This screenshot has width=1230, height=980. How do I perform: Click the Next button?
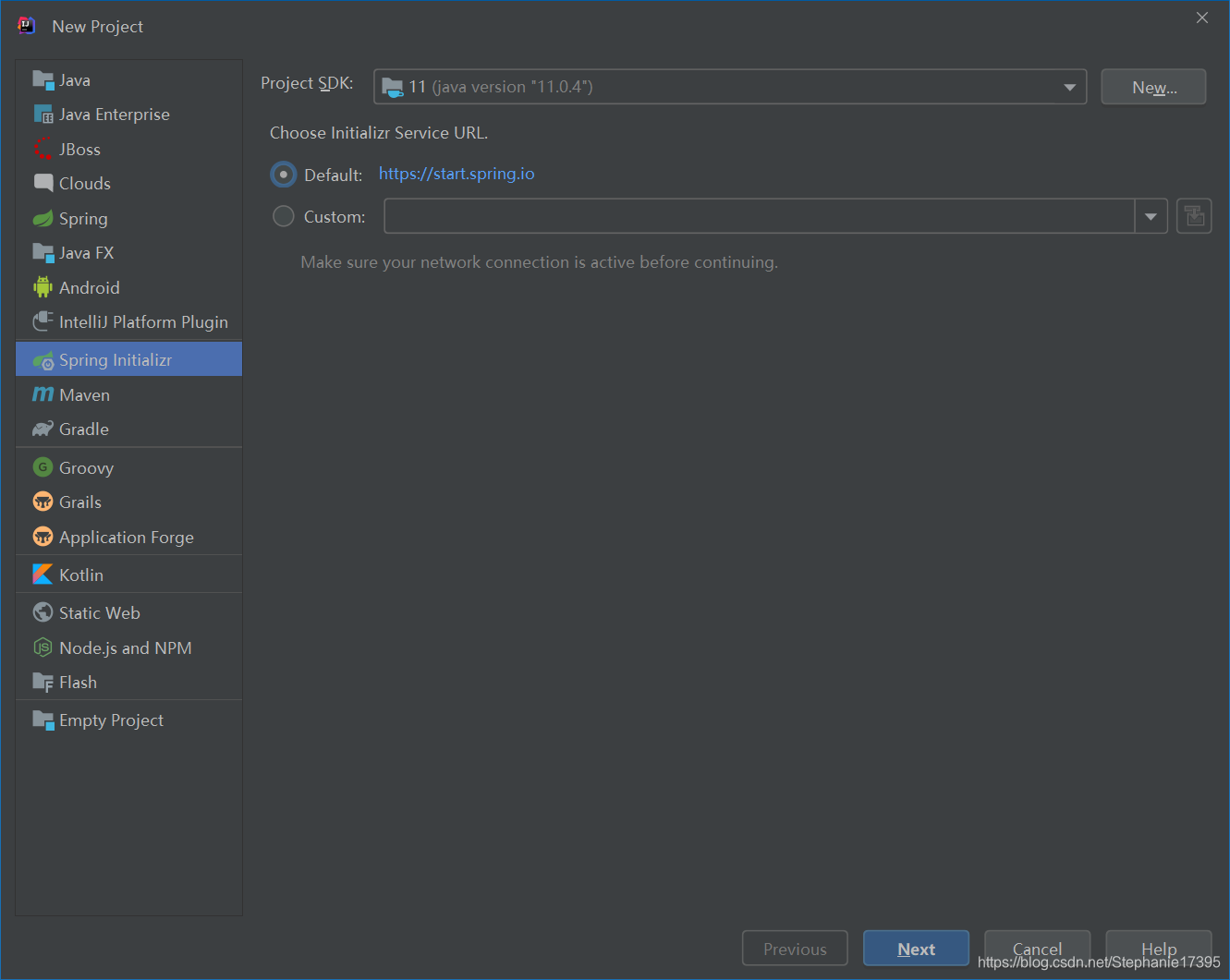[x=916, y=949]
